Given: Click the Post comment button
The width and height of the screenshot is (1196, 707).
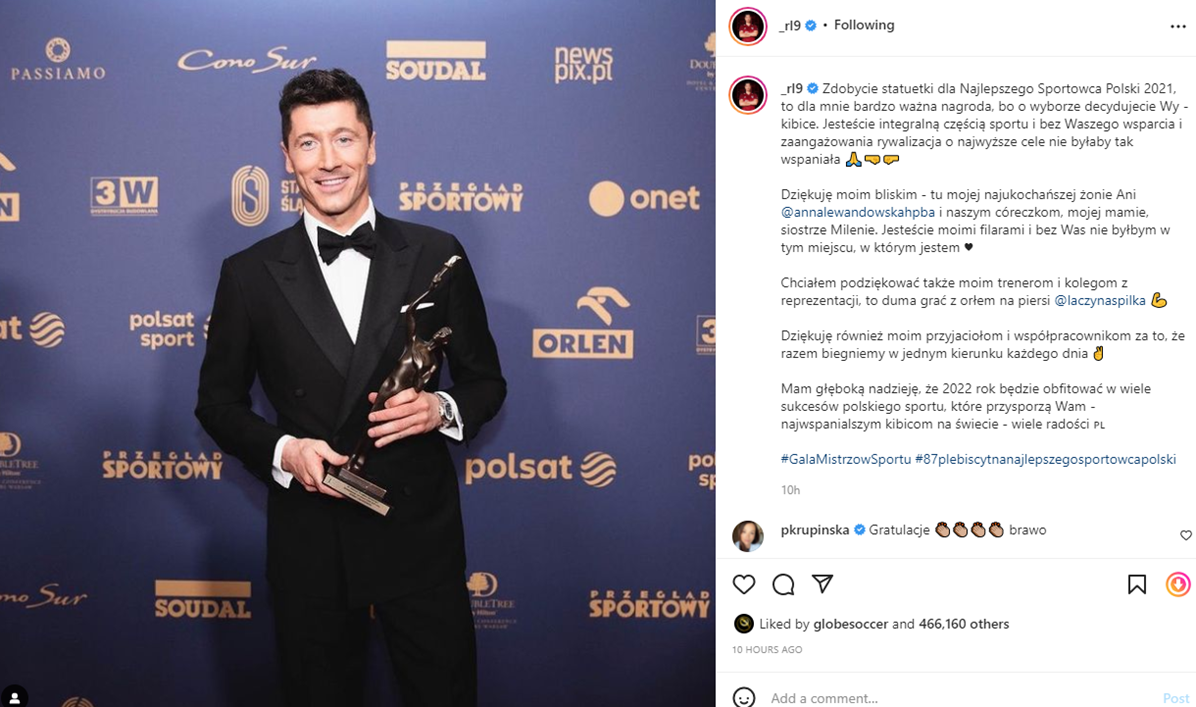Looking at the screenshot, I should click(x=1175, y=698).
